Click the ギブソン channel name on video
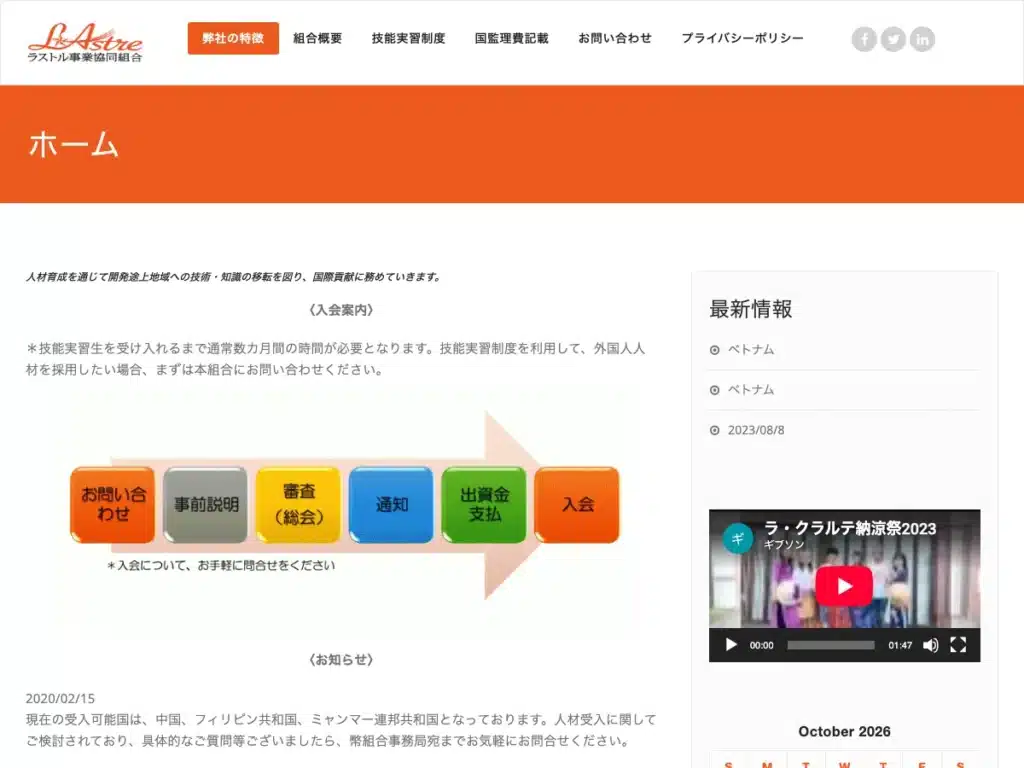Viewport: 1024px width, 768px height. pos(784,545)
